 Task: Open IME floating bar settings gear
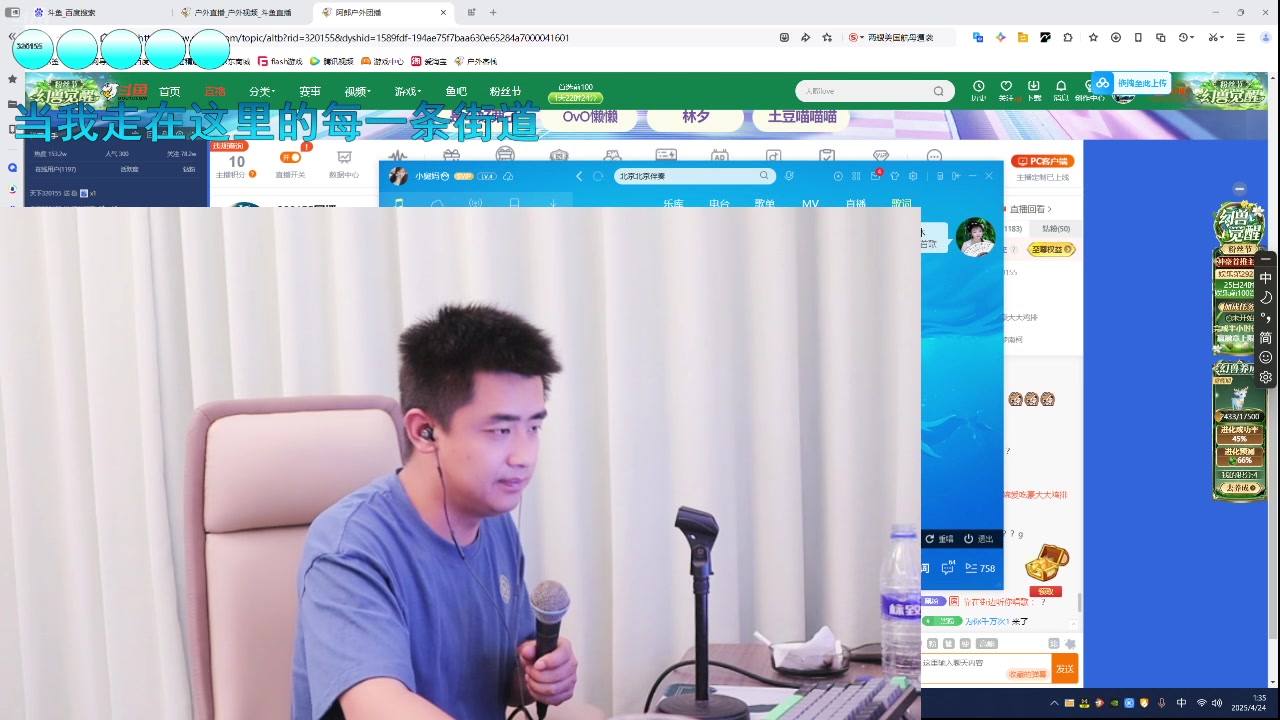point(1266,377)
